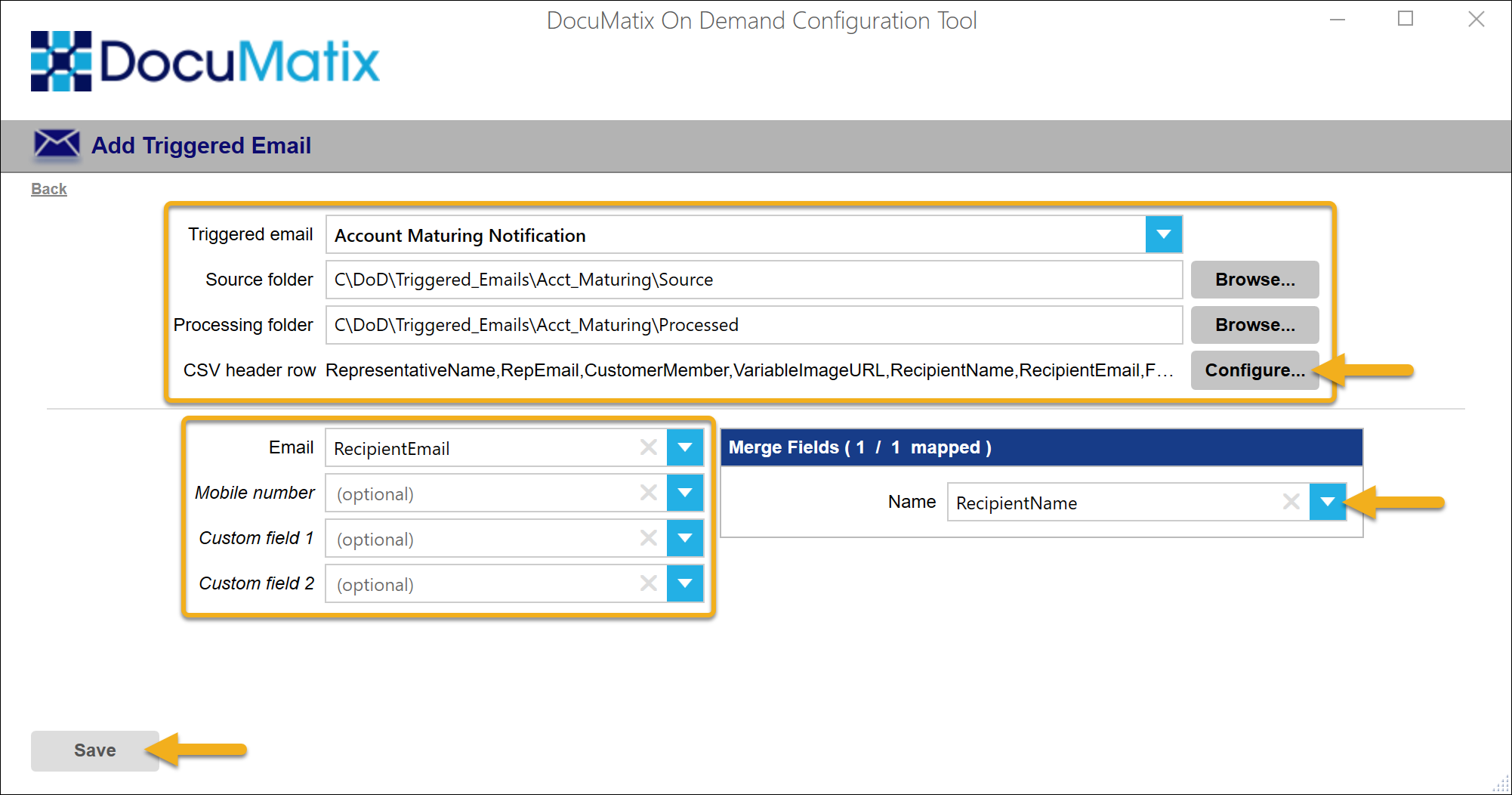Open the Name merge field dropdown arrow

coord(1328,502)
